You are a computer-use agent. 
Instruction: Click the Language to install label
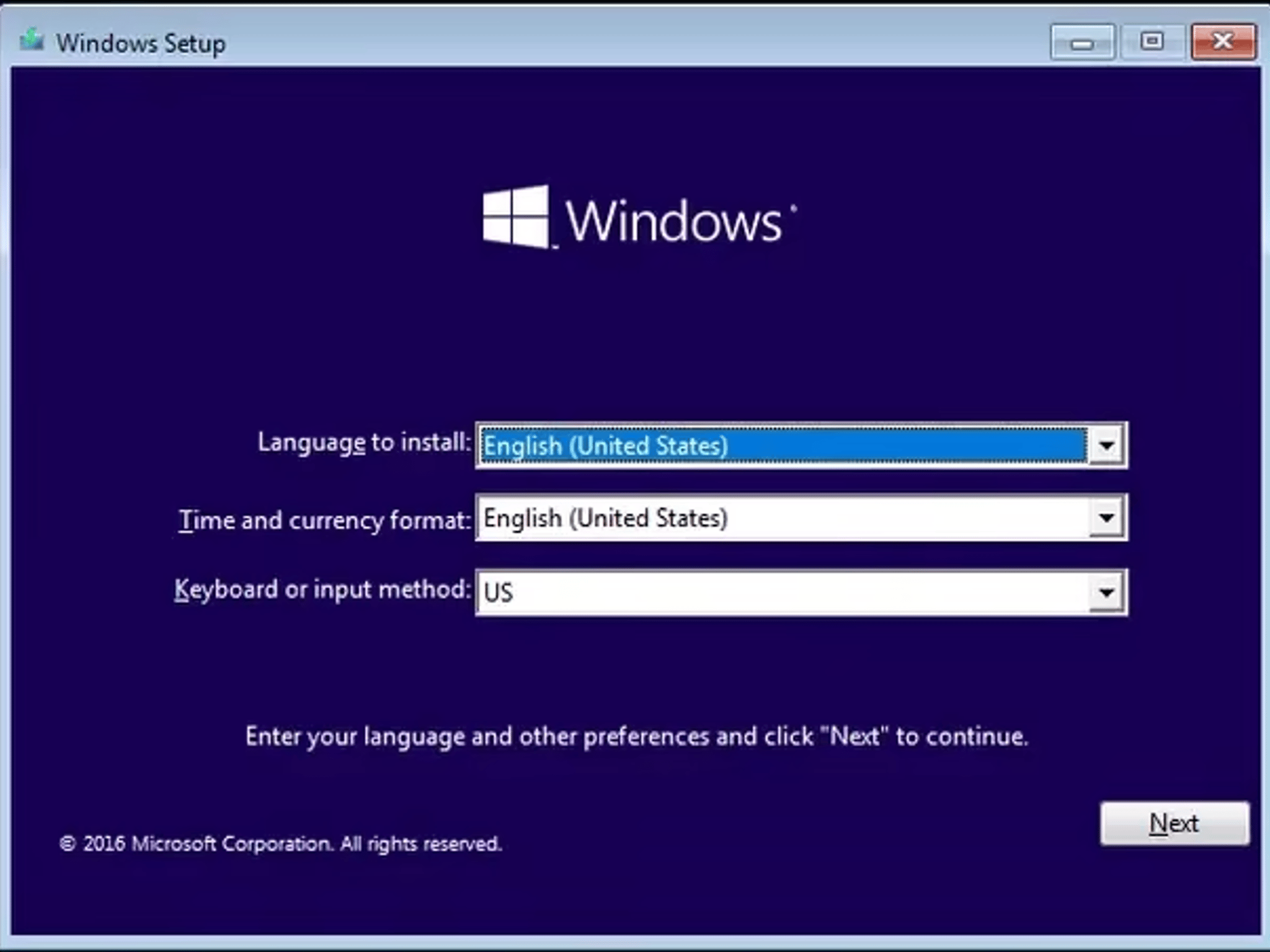(364, 443)
